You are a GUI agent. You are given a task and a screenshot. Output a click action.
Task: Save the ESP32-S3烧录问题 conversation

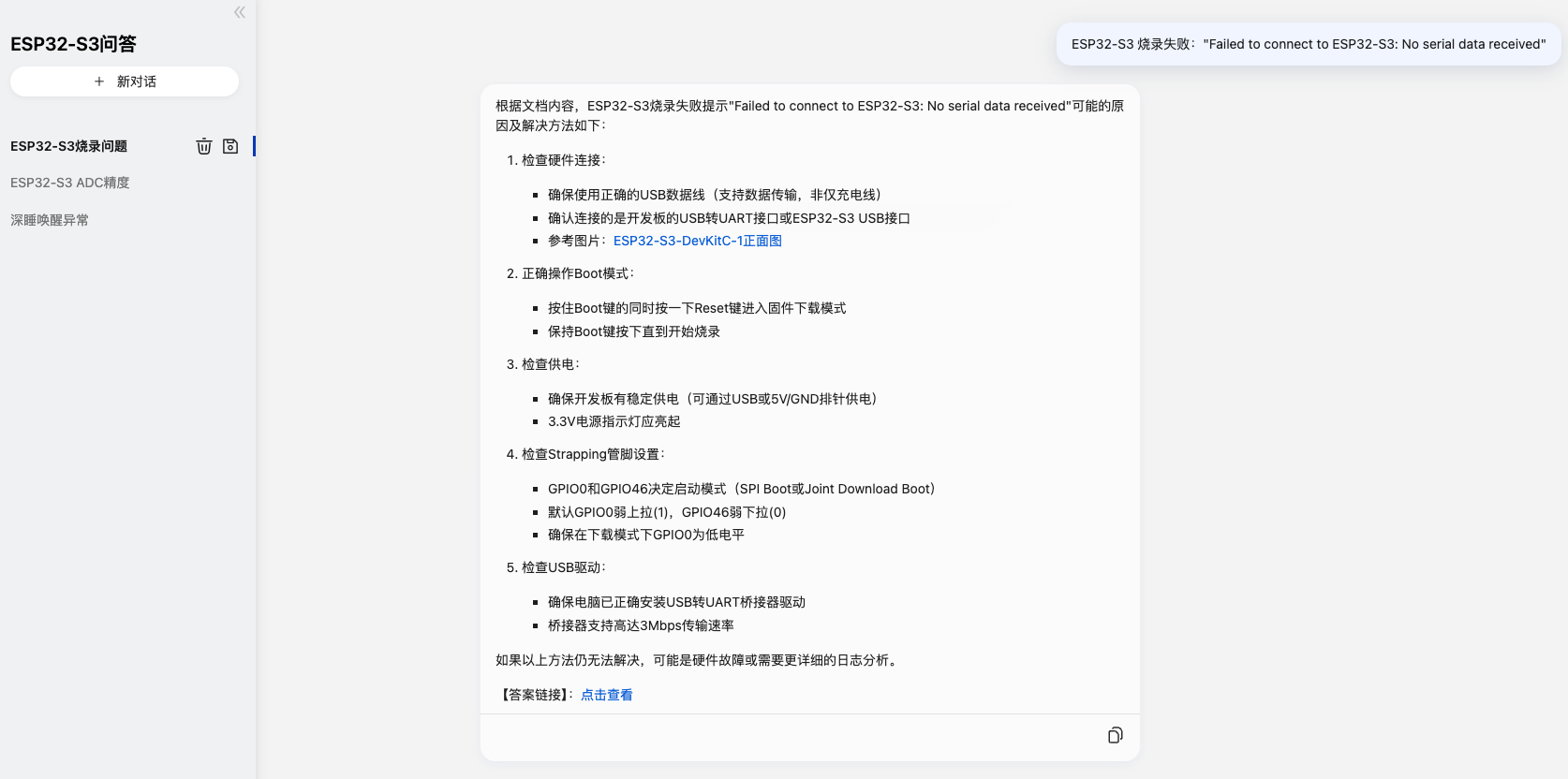(230, 146)
